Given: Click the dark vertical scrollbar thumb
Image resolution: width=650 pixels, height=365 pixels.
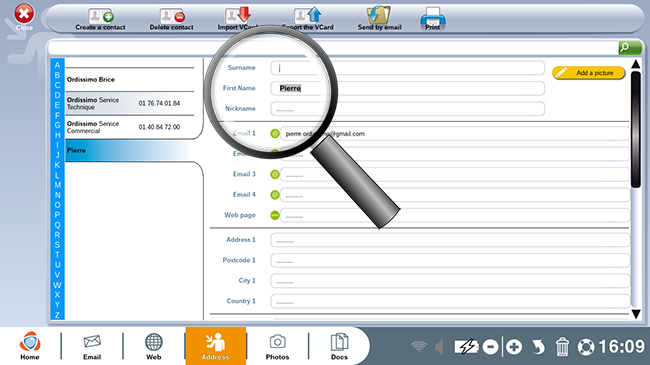Looking at the screenshot, I should [636, 129].
